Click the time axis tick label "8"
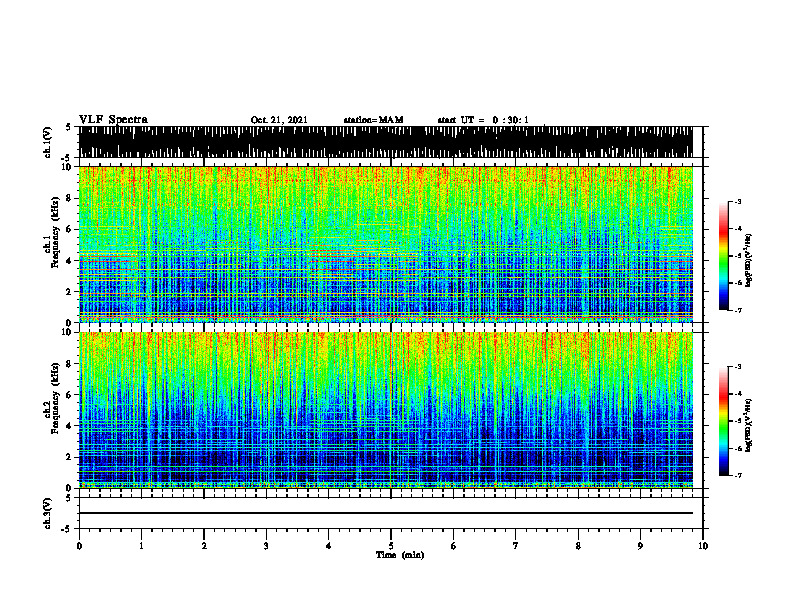The width and height of the screenshot is (792, 612). tap(578, 546)
